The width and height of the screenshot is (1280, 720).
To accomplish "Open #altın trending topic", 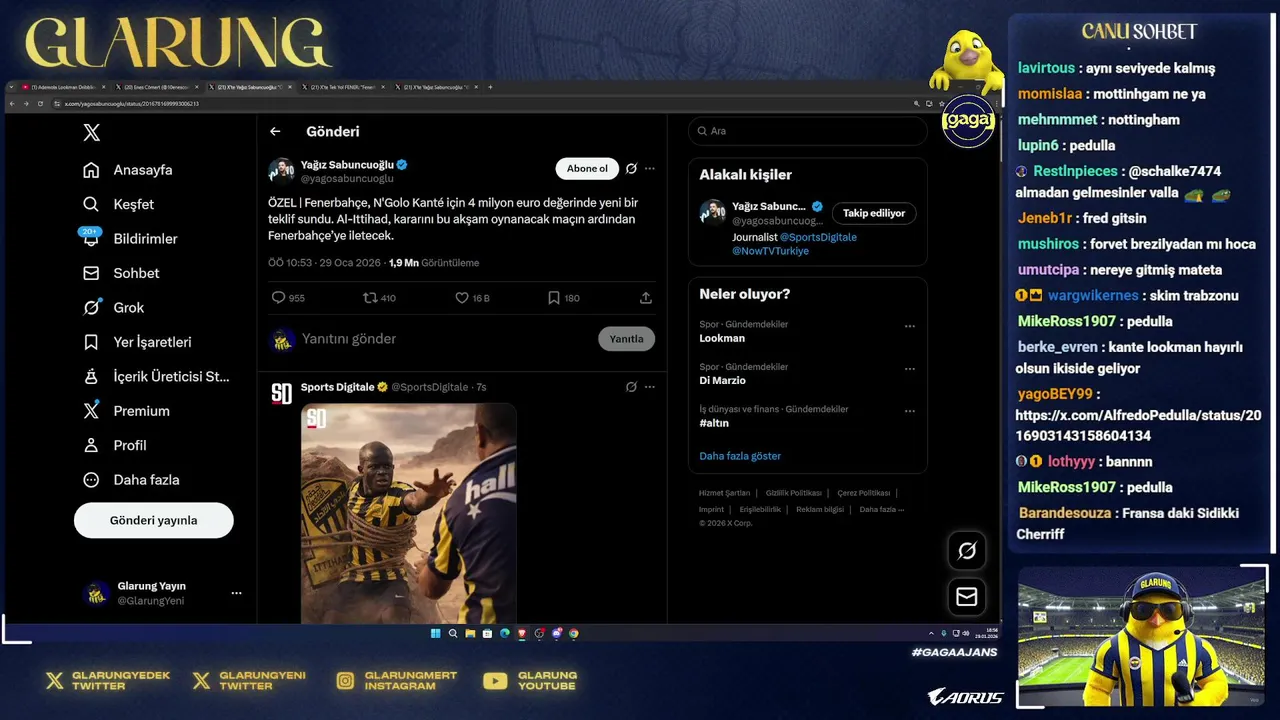I will [714, 423].
